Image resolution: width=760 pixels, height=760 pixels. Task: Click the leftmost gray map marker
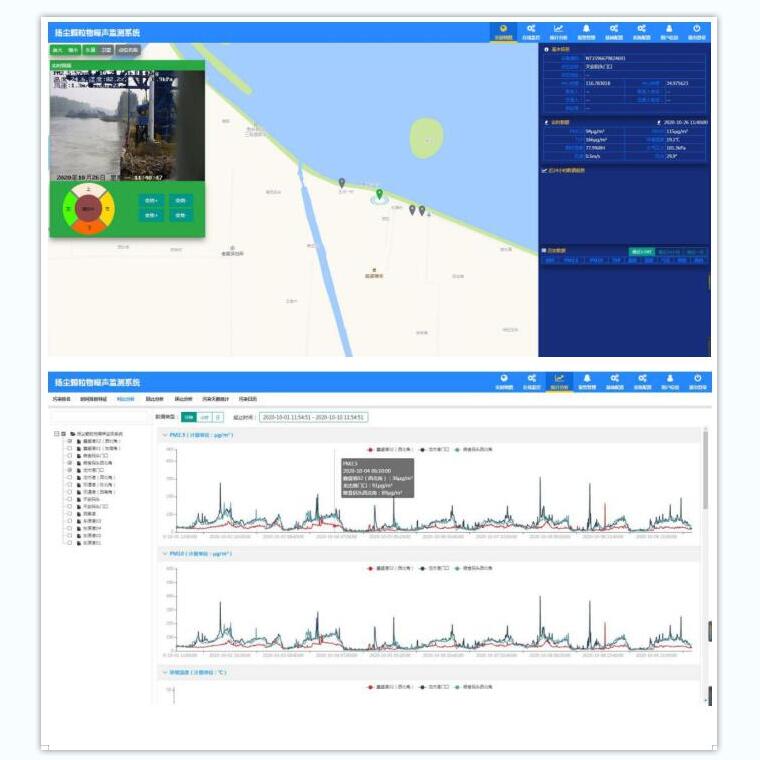pyautogui.click(x=342, y=183)
